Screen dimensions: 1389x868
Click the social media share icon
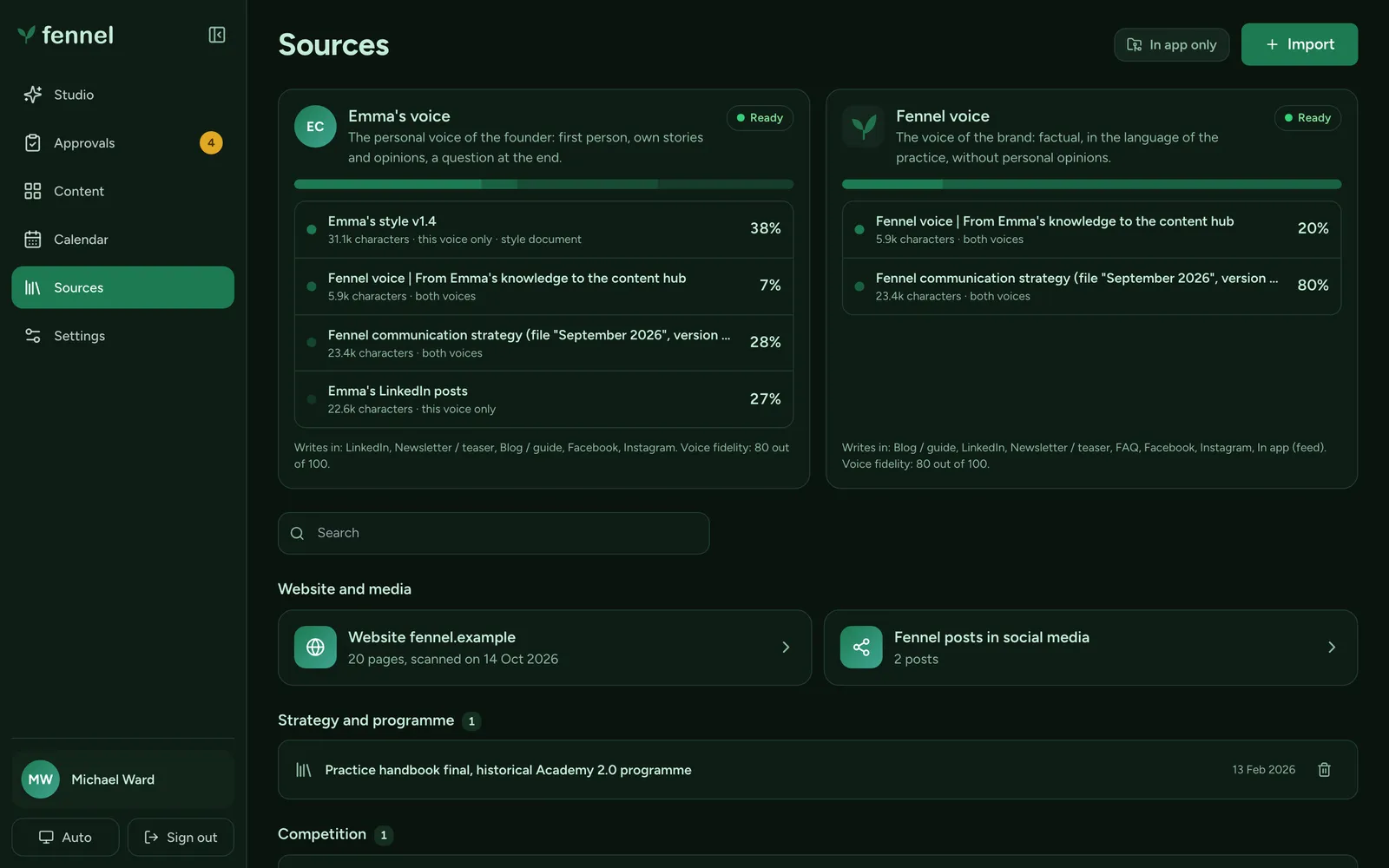[861, 648]
